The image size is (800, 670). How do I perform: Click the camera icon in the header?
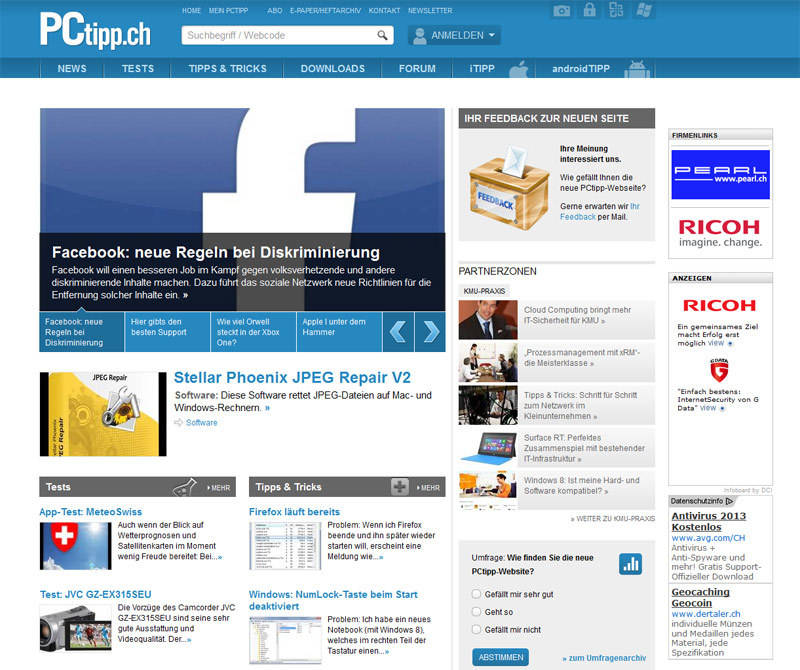point(563,11)
